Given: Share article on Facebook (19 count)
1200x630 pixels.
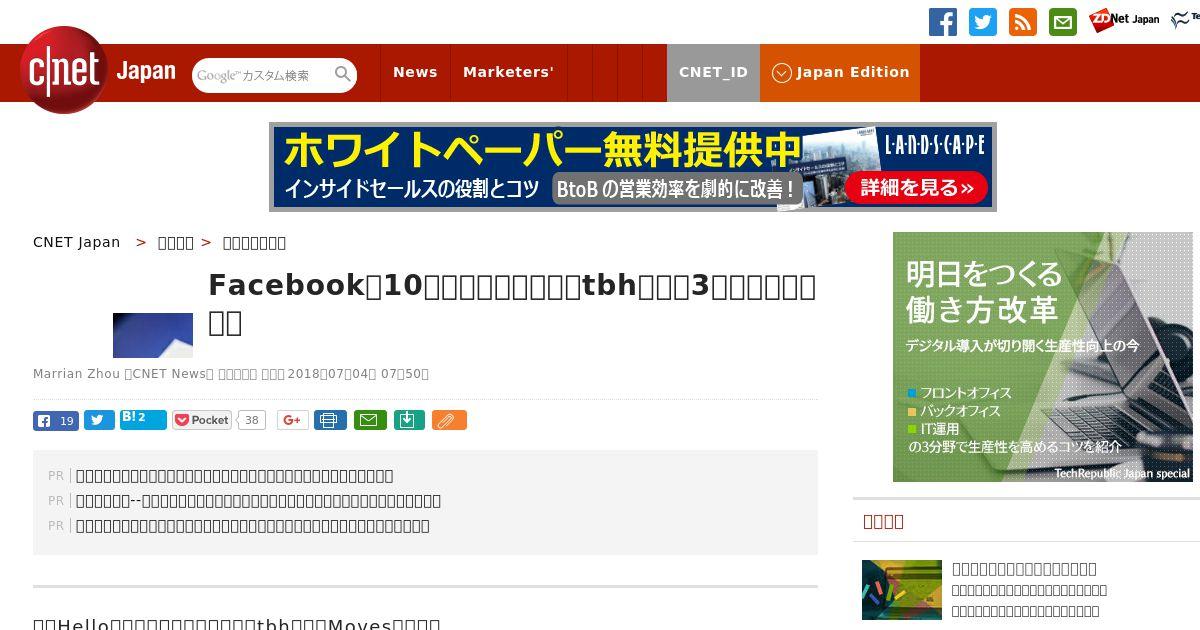Looking at the screenshot, I should point(56,420).
